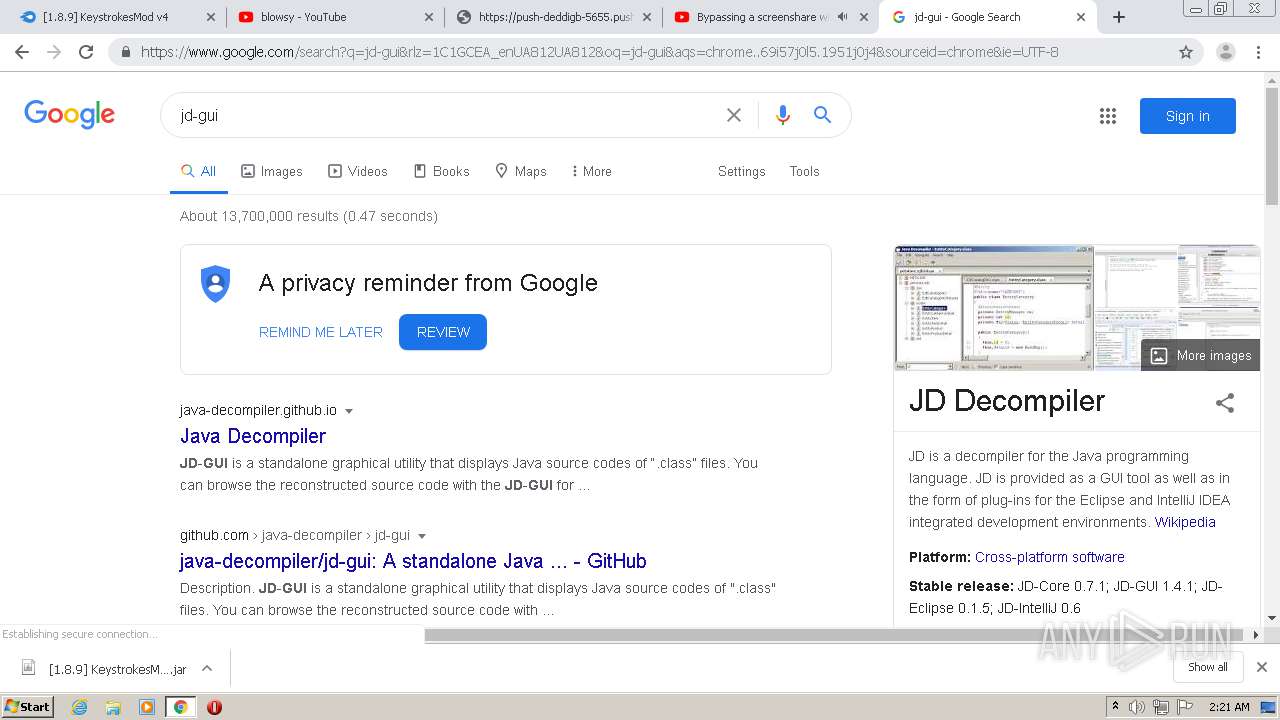Open the Wikipedia link
Screen dimensions: 1280x720
point(1185,522)
